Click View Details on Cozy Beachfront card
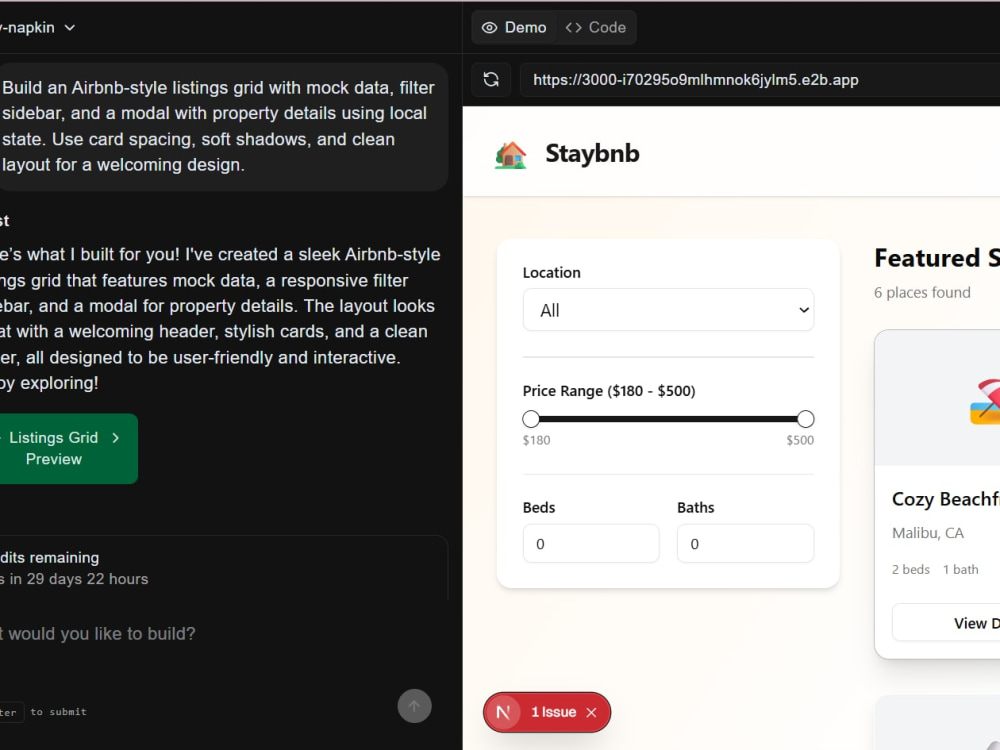This screenshot has width=1000, height=750. tap(946, 622)
